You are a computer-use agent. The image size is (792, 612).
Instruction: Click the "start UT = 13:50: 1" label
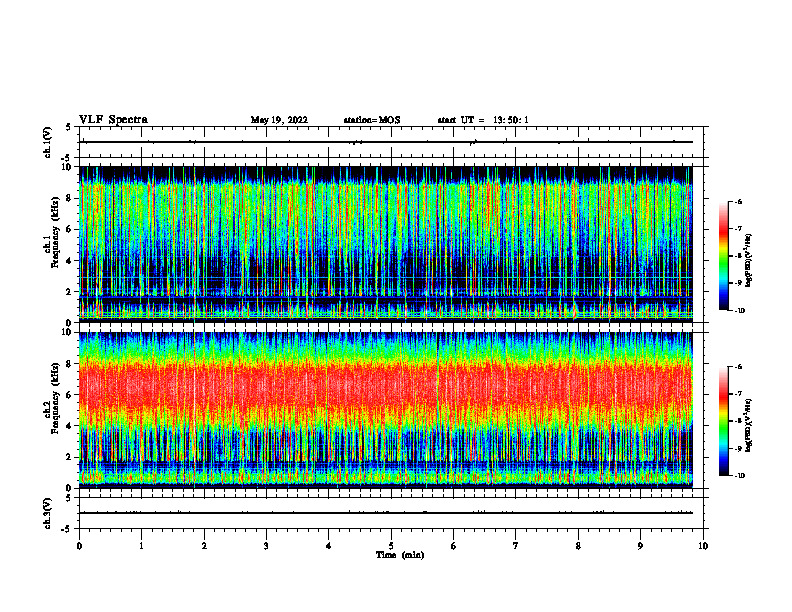pyautogui.click(x=483, y=120)
